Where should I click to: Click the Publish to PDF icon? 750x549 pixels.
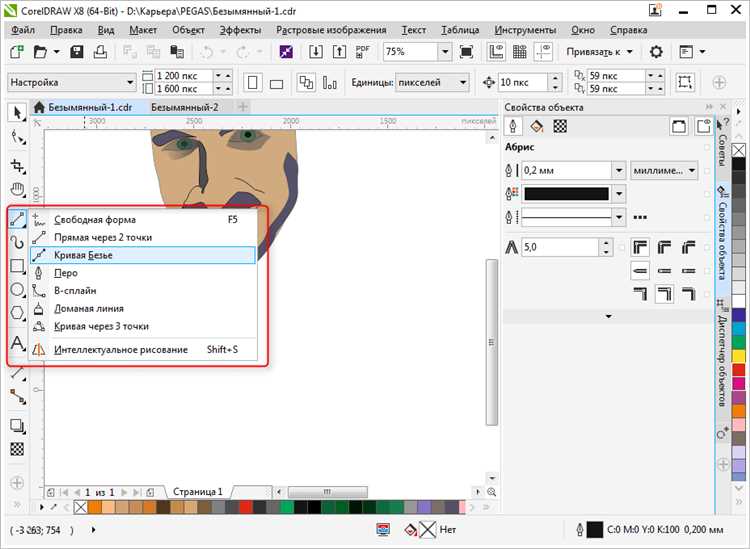363,52
